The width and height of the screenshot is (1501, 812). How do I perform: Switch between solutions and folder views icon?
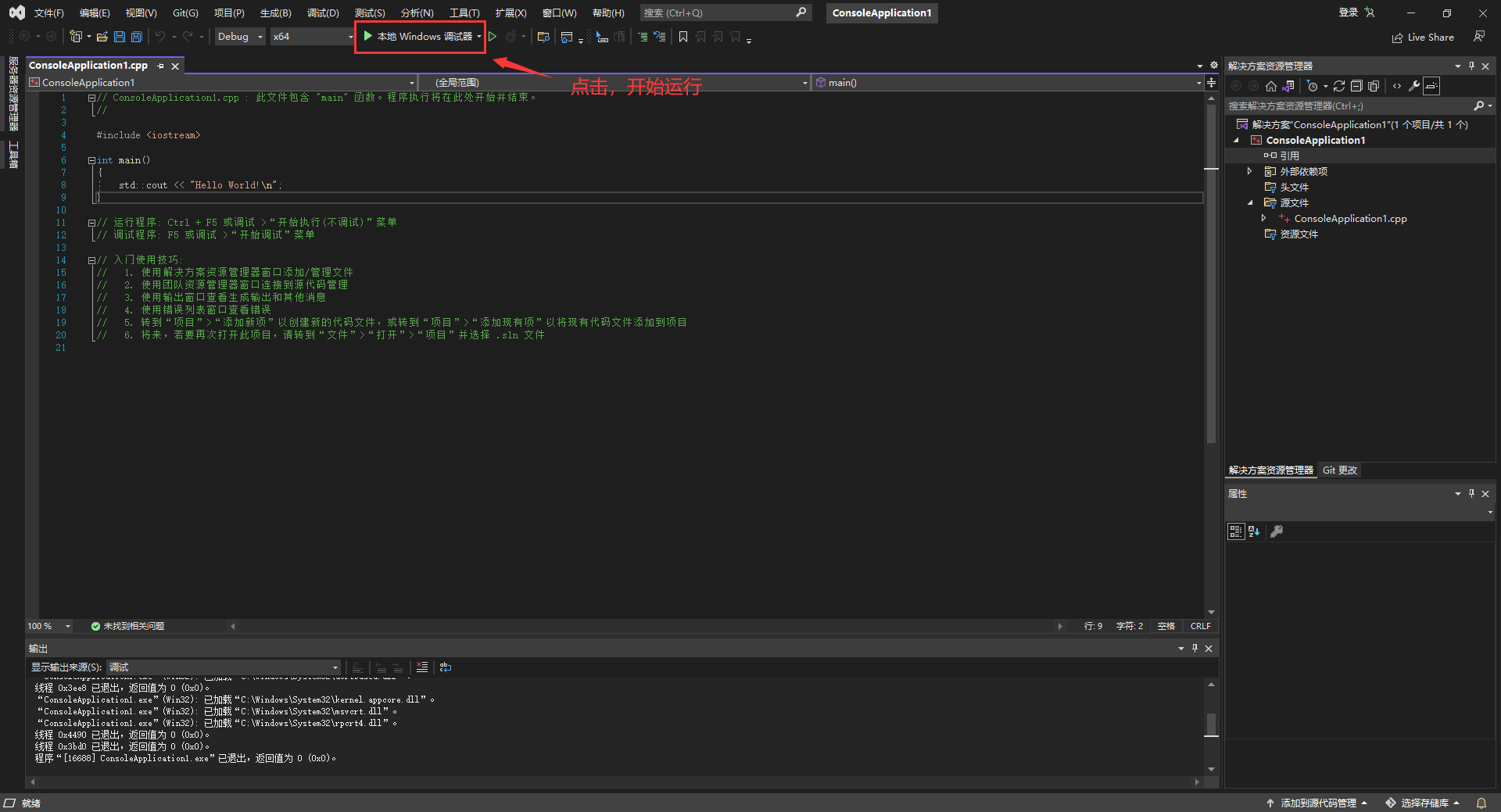point(1288,86)
